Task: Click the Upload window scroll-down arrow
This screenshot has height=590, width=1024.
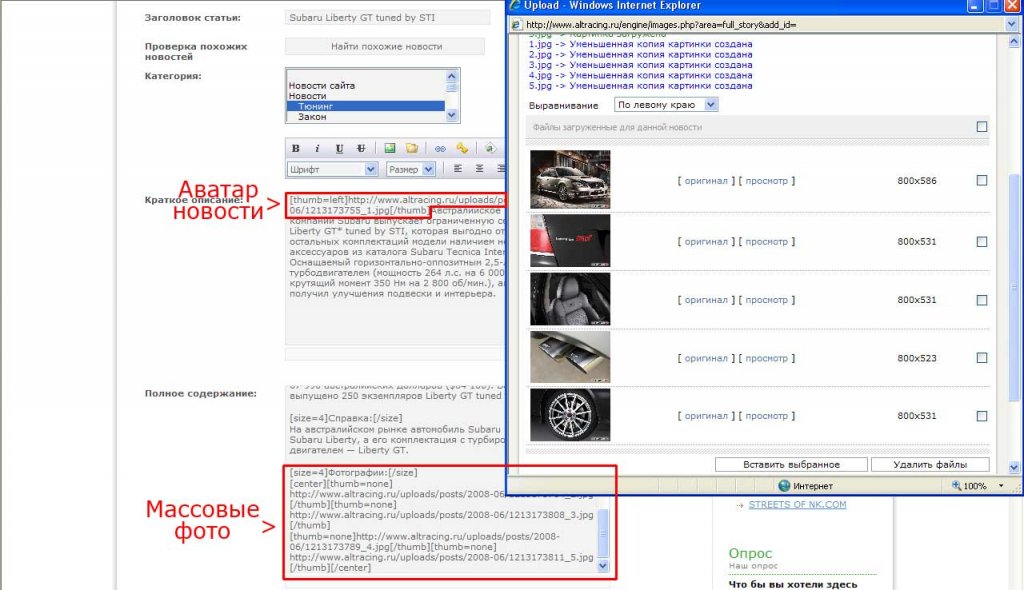Action: point(1014,467)
